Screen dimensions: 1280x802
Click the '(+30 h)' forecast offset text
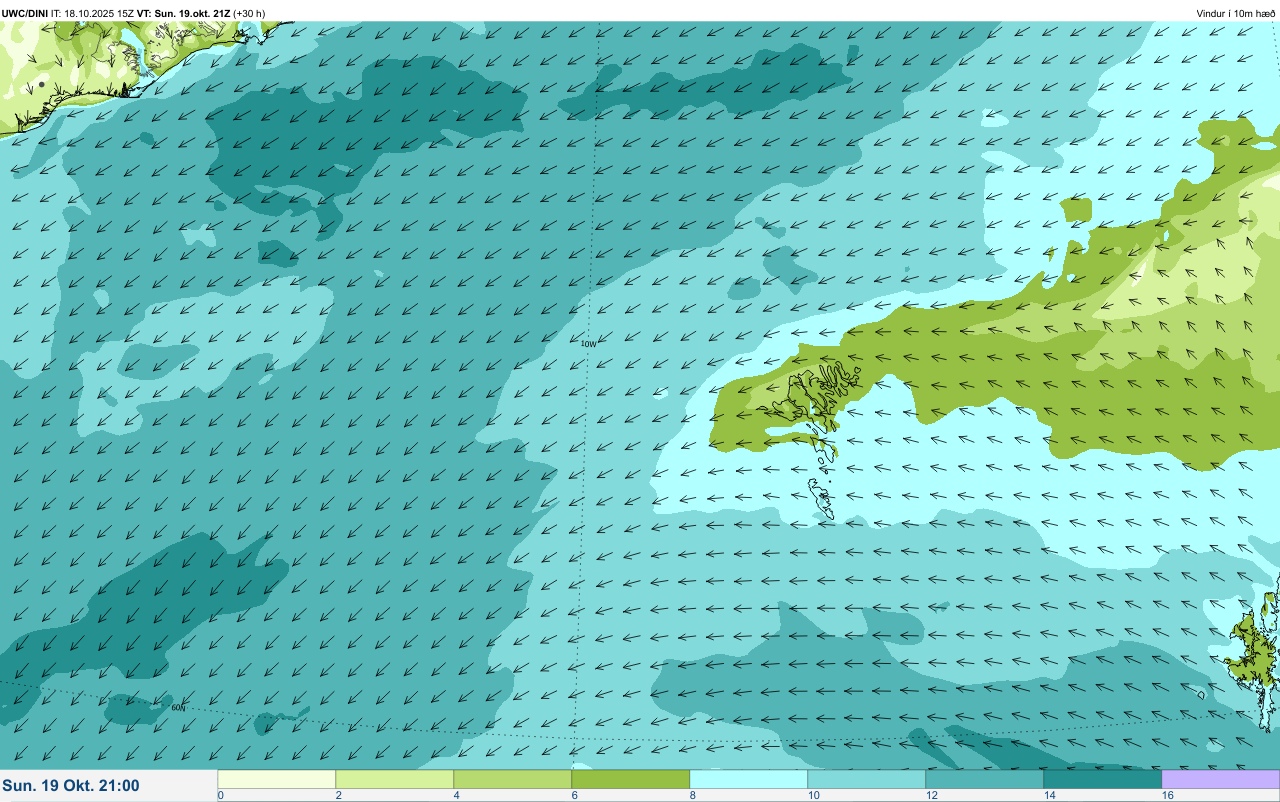pyautogui.click(x=249, y=13)
